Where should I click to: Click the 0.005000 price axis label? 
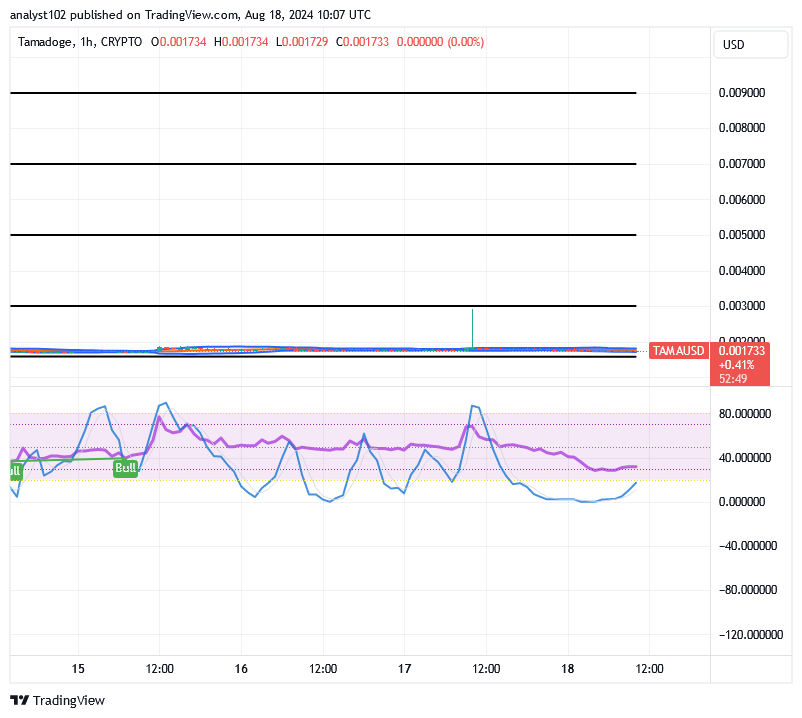point(742,235)
